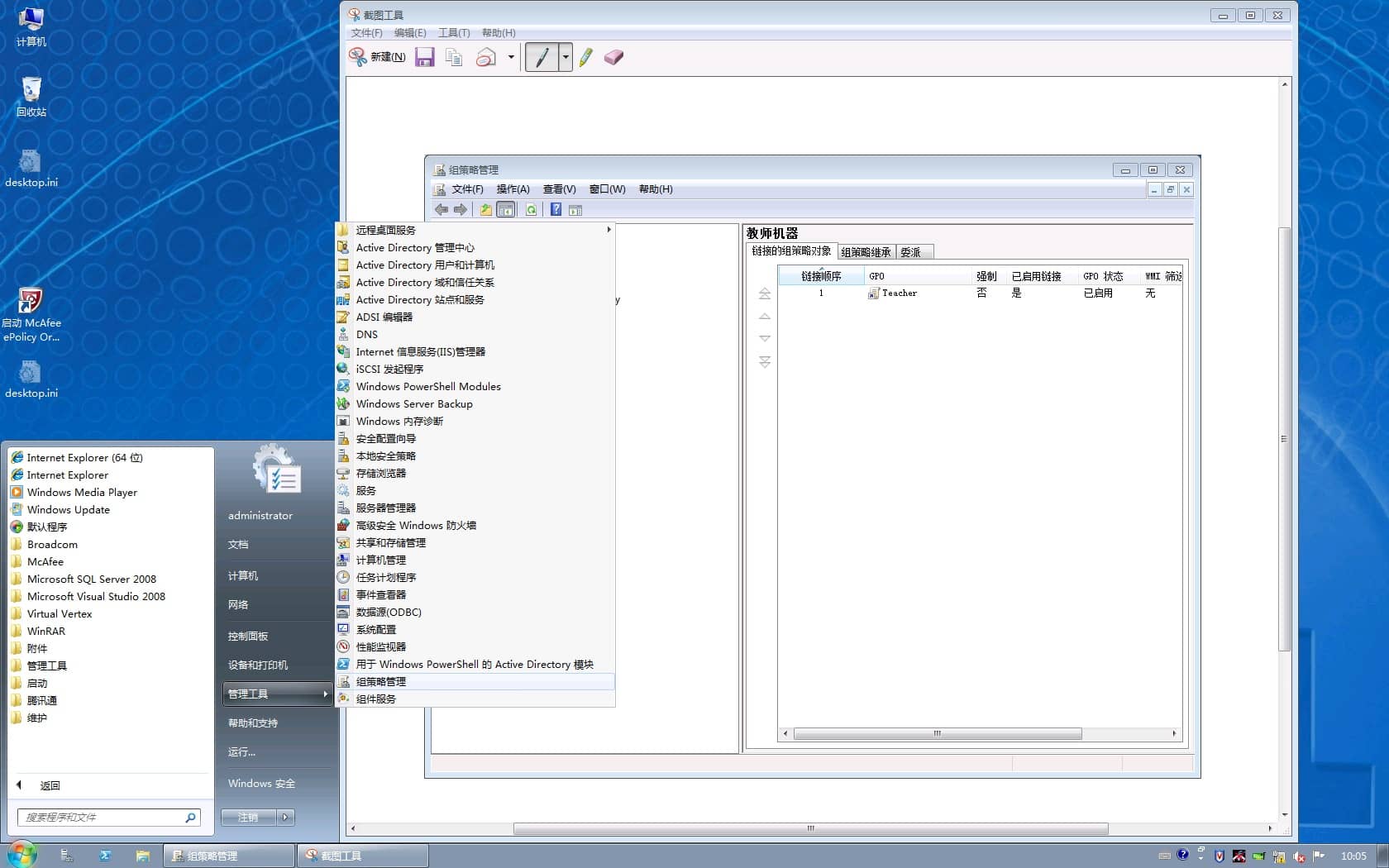Viewport: 1389px width, 868px height.
Task: Save the snip with the floppy disk icon
Action: pyautogui.click(x=425, y=57)
